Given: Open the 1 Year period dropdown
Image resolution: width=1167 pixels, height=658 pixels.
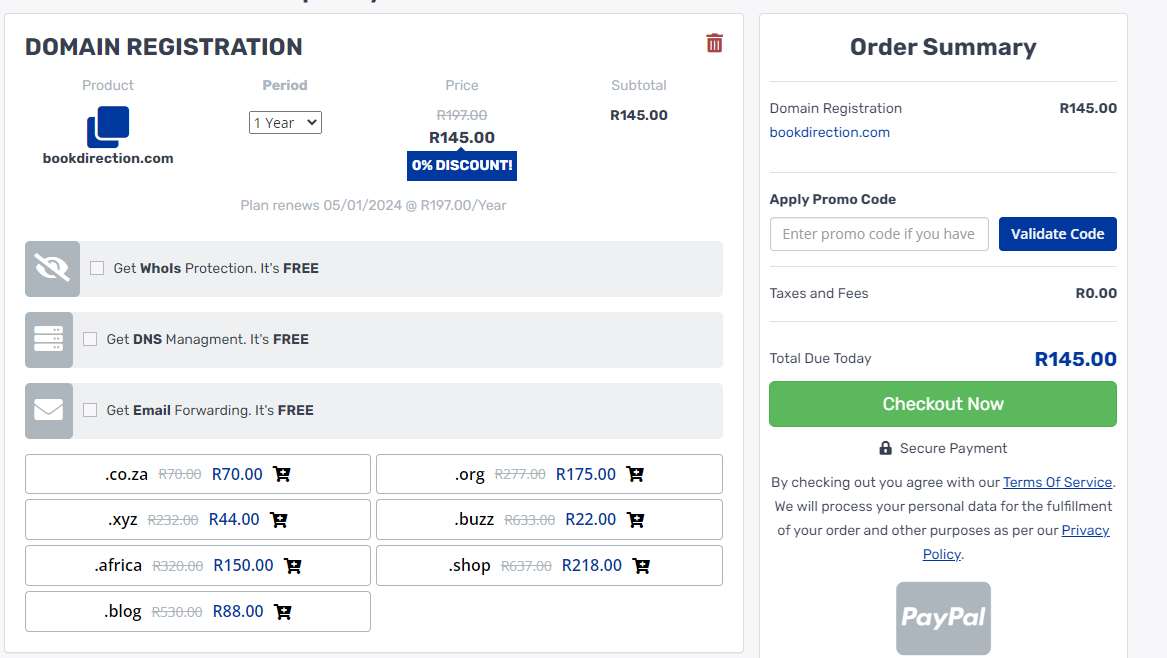Looking at the screenshot, I should click(x=285, y=122).
